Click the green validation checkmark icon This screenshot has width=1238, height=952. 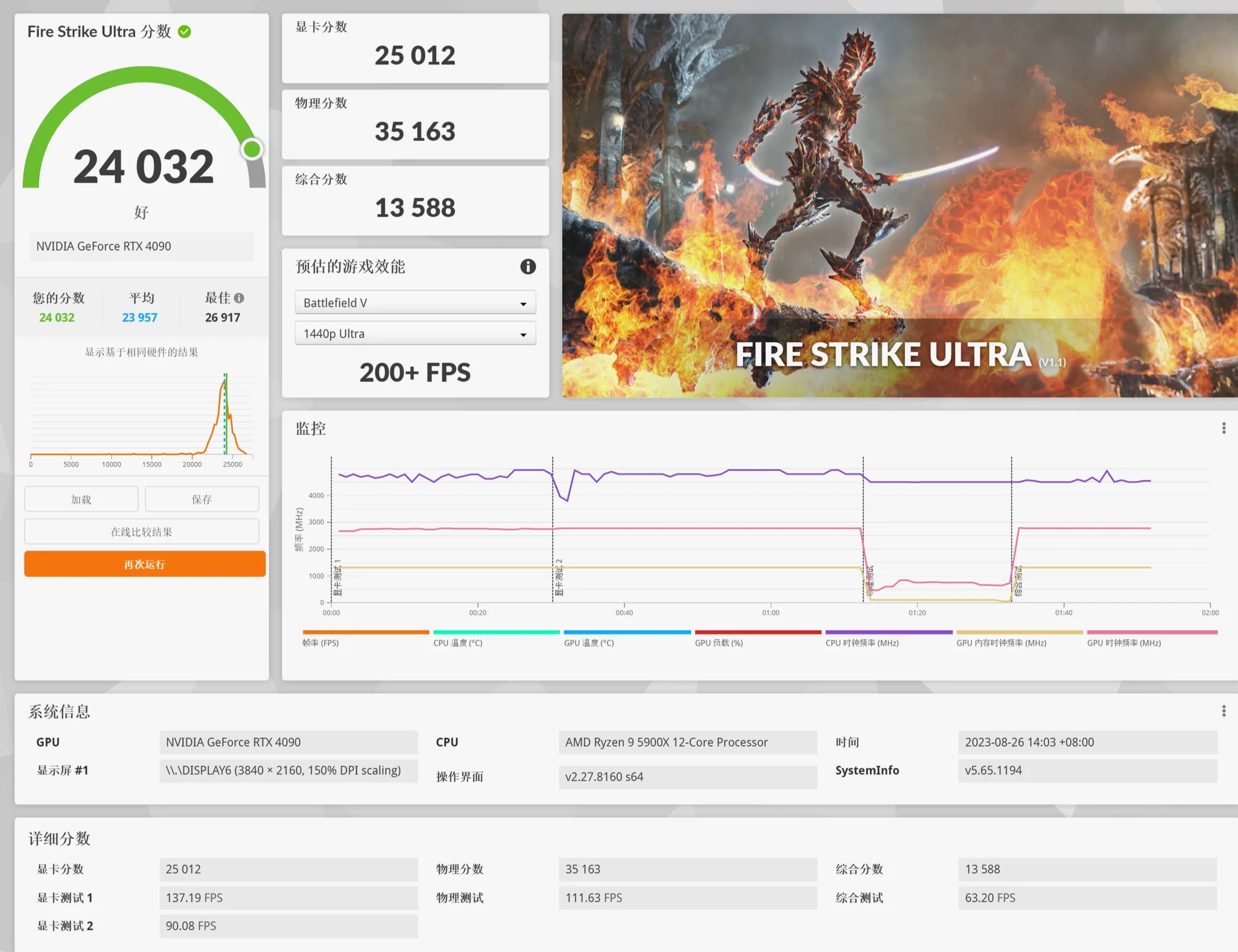tap(184, 32)
